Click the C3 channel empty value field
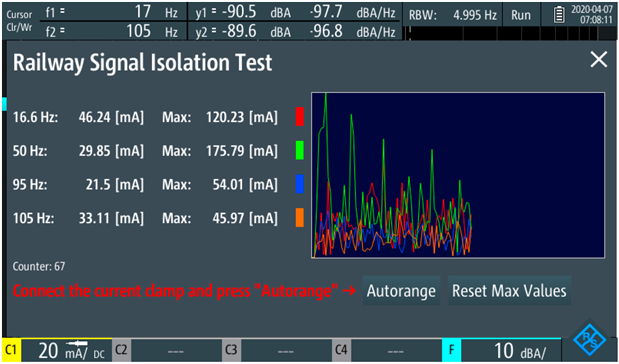 click(x=286, y=350)
